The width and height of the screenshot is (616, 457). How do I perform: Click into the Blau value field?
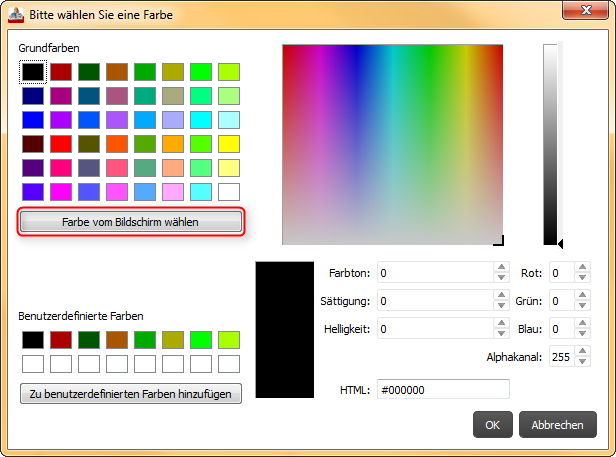(562, 328)
